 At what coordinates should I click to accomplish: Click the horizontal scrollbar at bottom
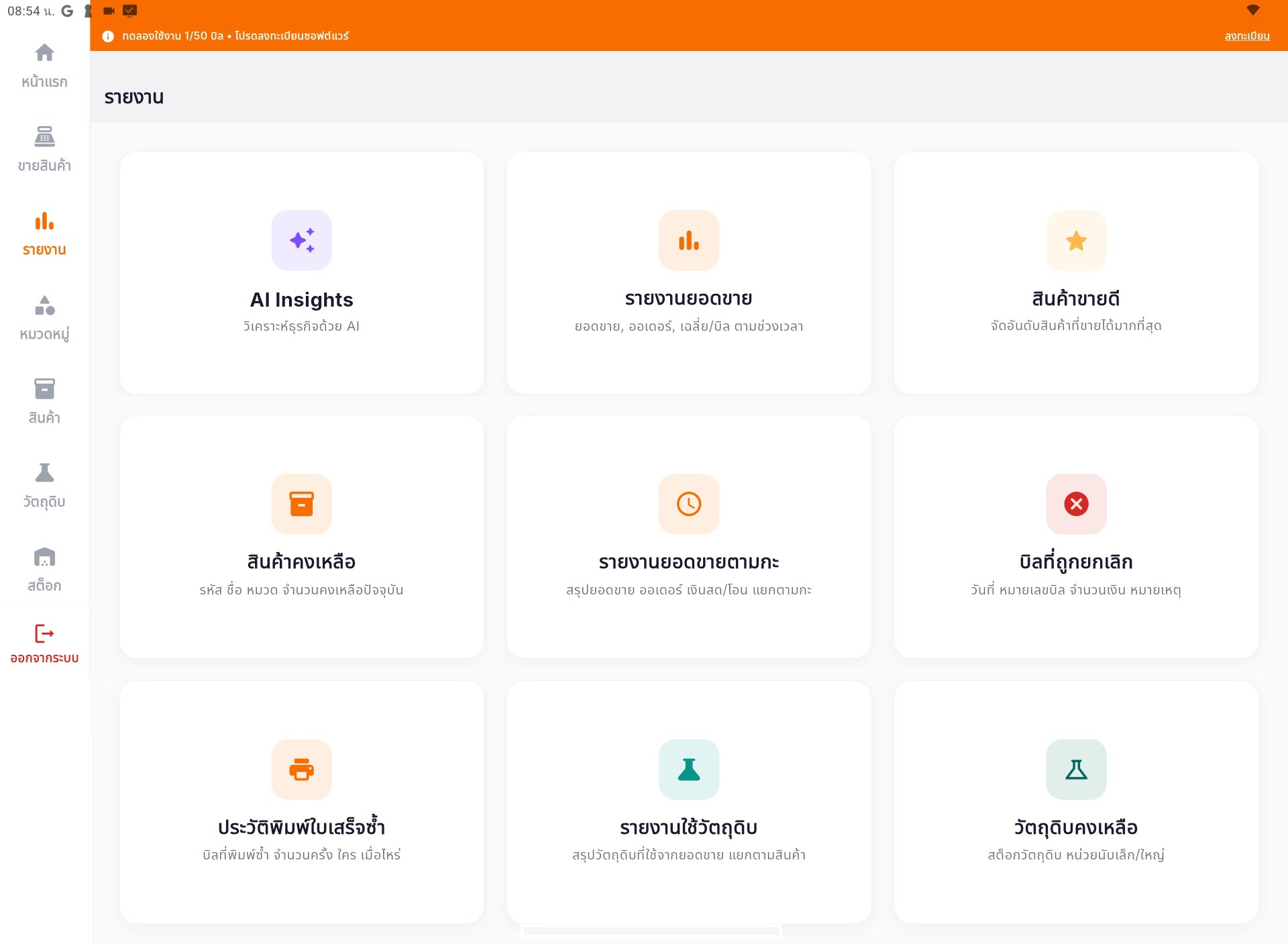coord(651,931)
